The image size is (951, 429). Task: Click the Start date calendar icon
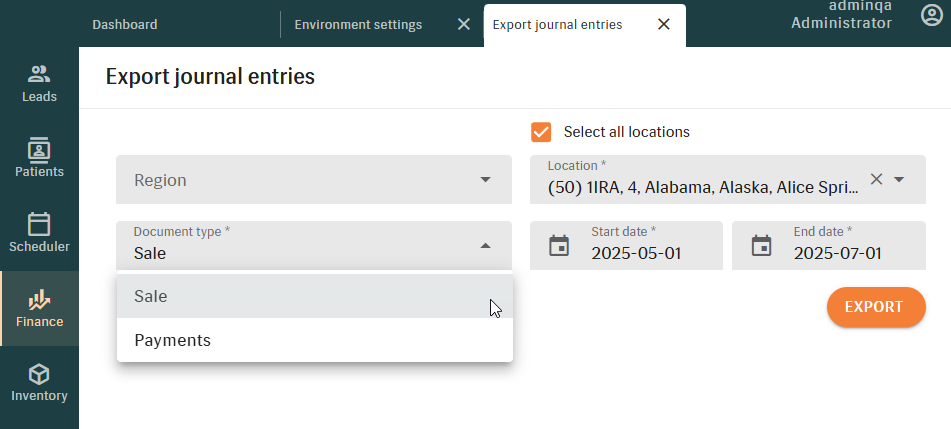559,246
